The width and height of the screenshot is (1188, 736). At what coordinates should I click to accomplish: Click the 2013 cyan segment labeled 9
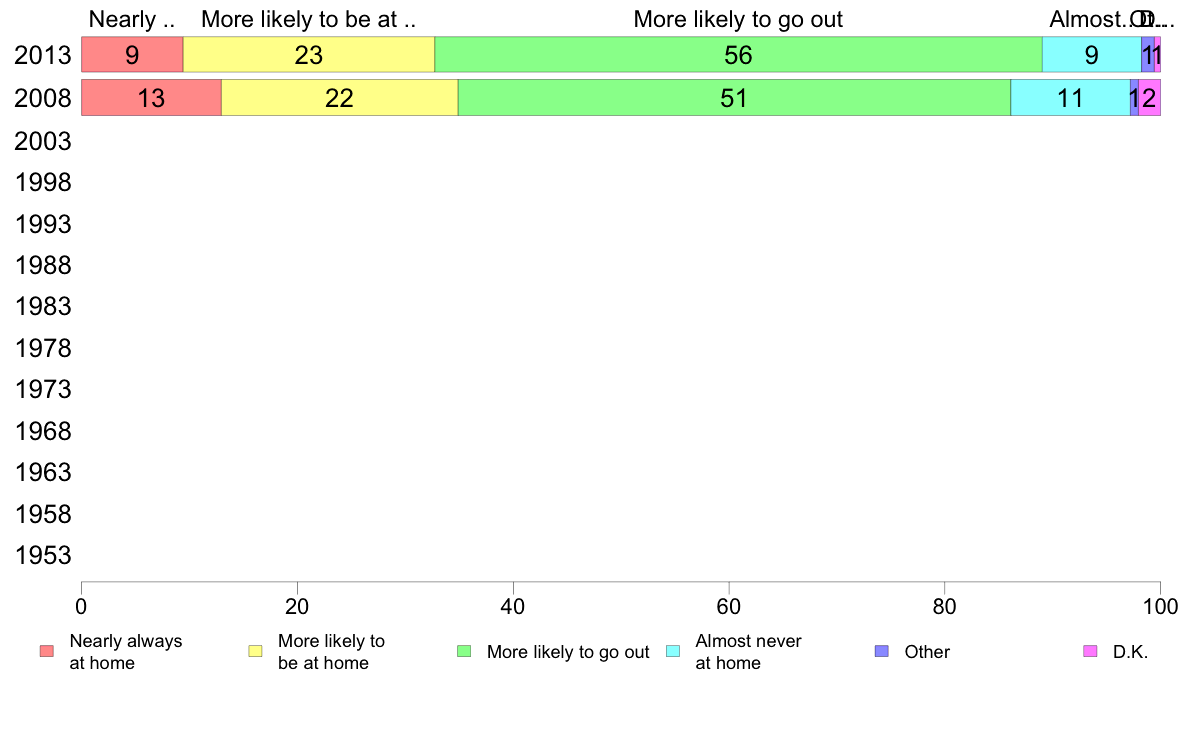(x=1092, y=55)
